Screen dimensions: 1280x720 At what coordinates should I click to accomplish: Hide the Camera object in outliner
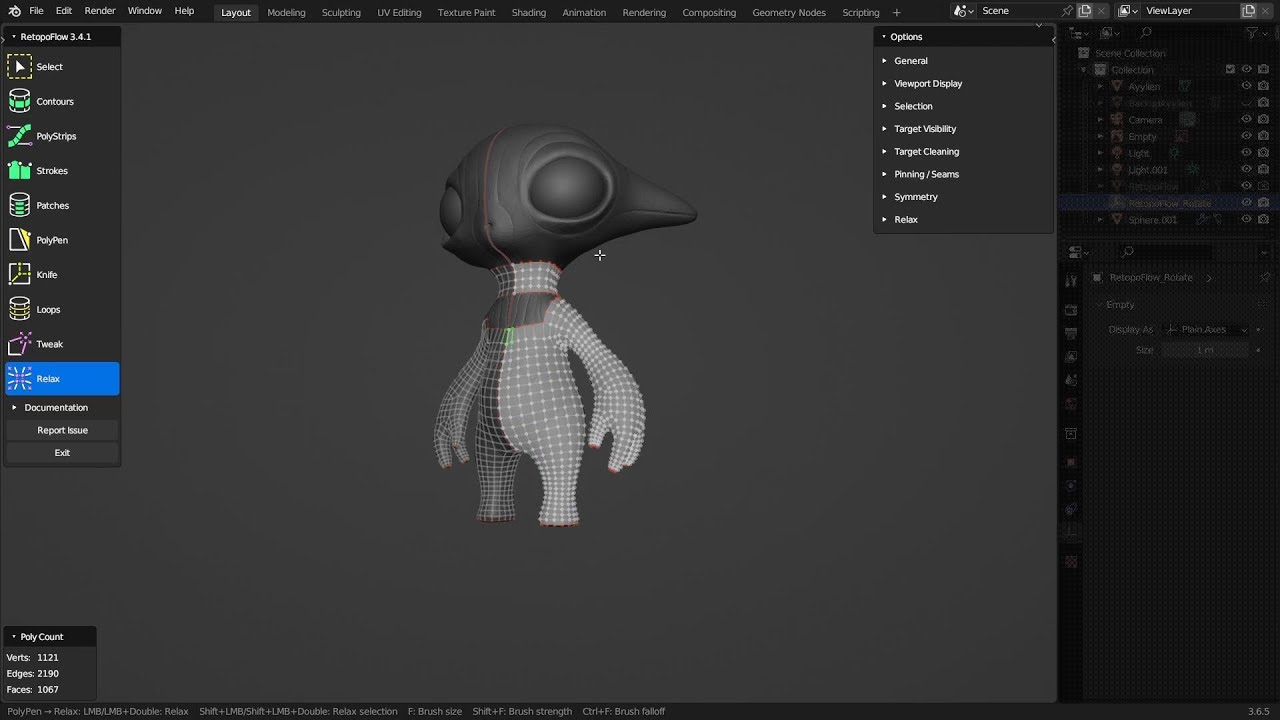point(1247,120)
